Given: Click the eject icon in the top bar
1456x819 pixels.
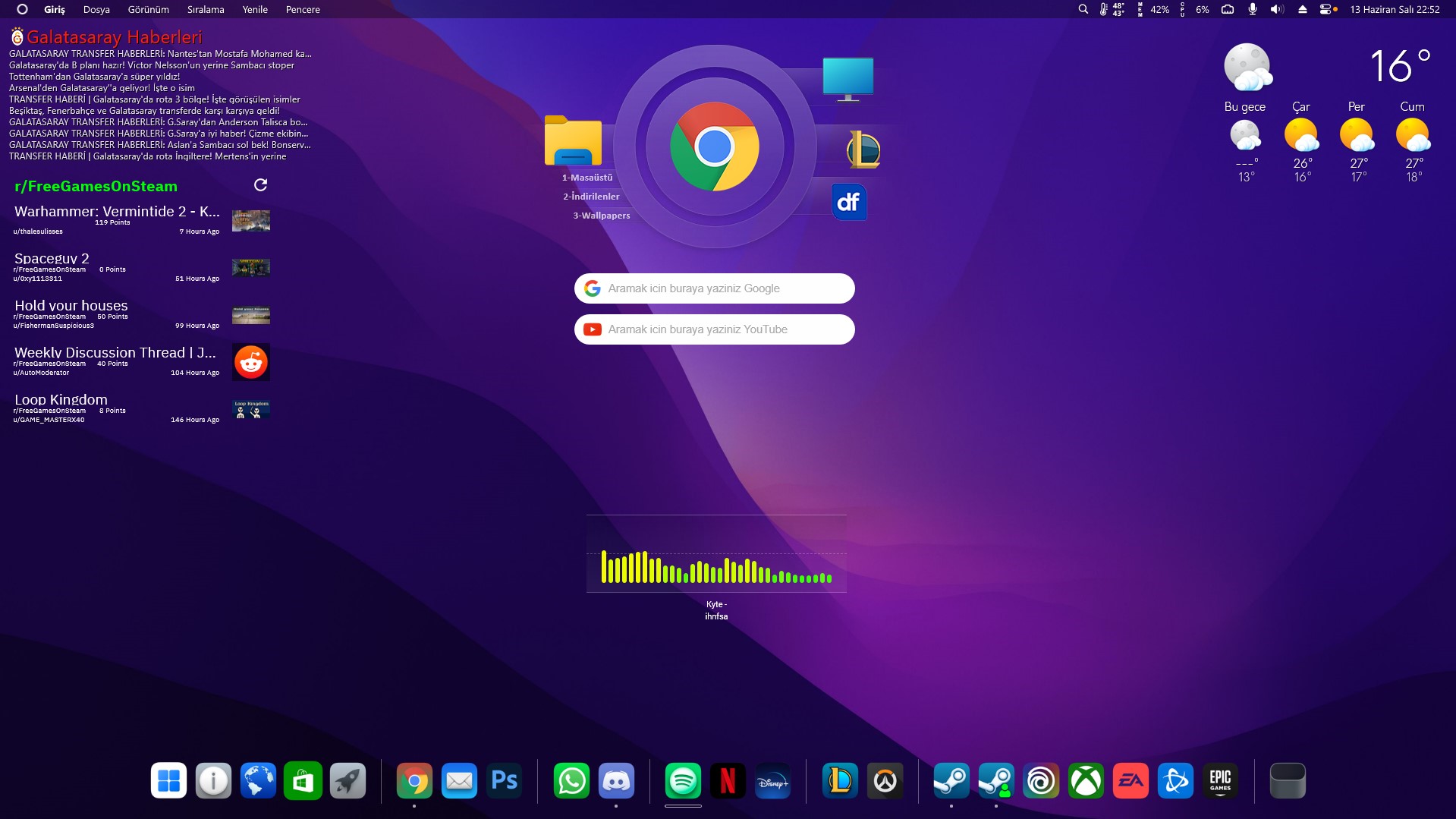Looking at the screenshot, I should (x=1303, y=9).
